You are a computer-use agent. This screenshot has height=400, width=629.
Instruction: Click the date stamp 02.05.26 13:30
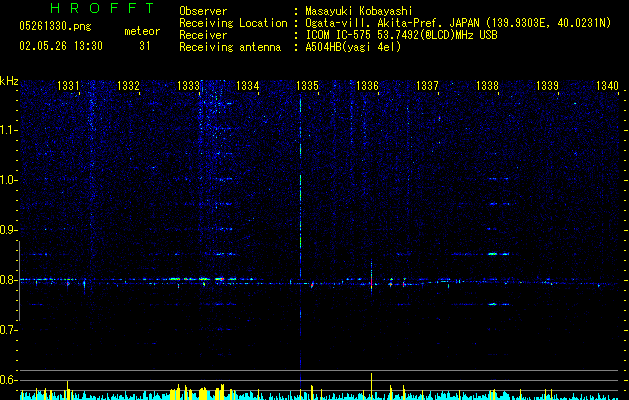(61, 46)
